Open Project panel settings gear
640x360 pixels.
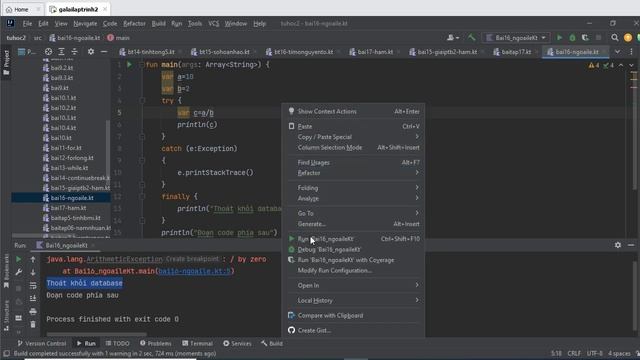(x=91, y=52)
